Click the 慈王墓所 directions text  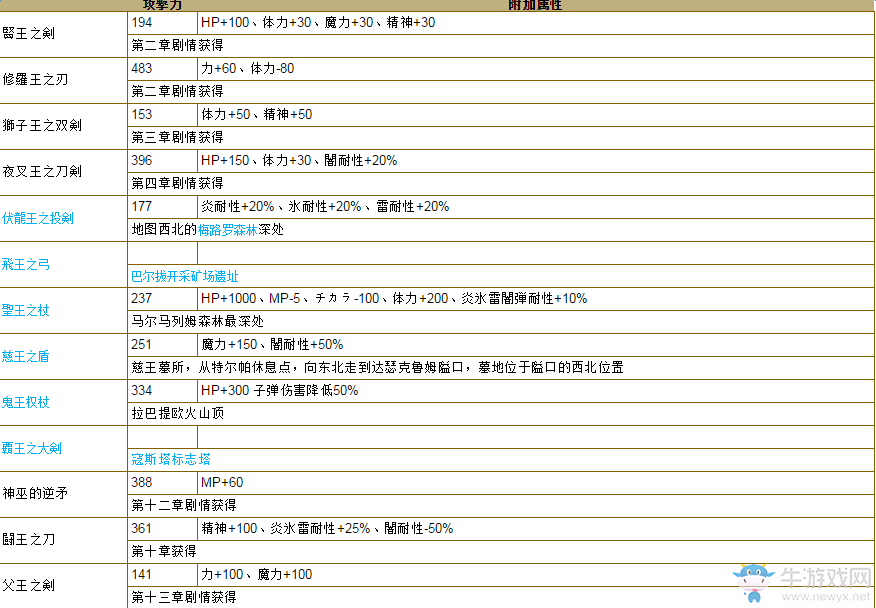click(378, 367)
